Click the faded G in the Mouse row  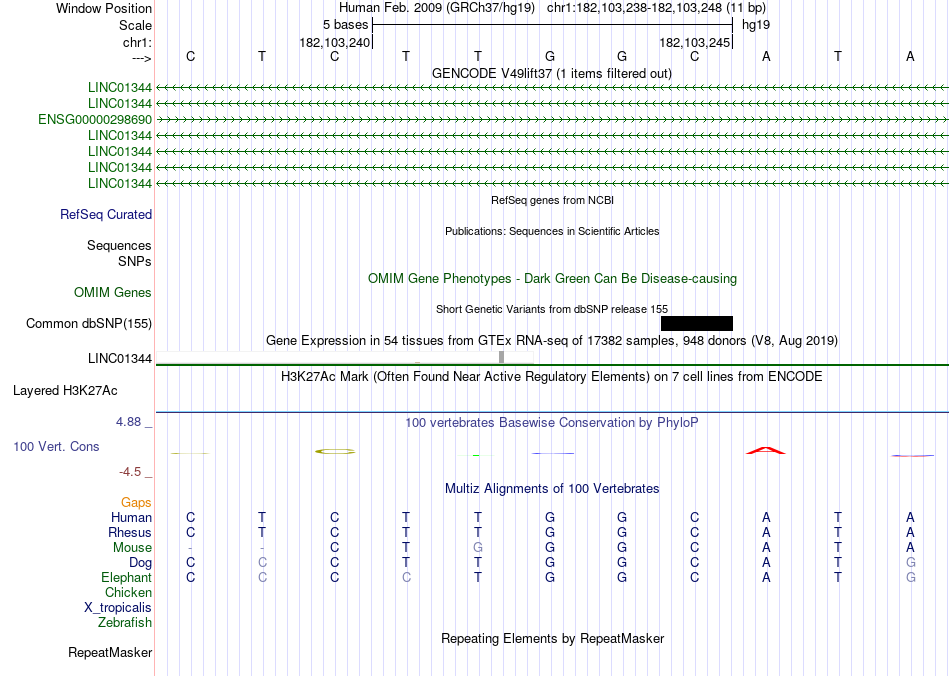(x=478, y=548)
